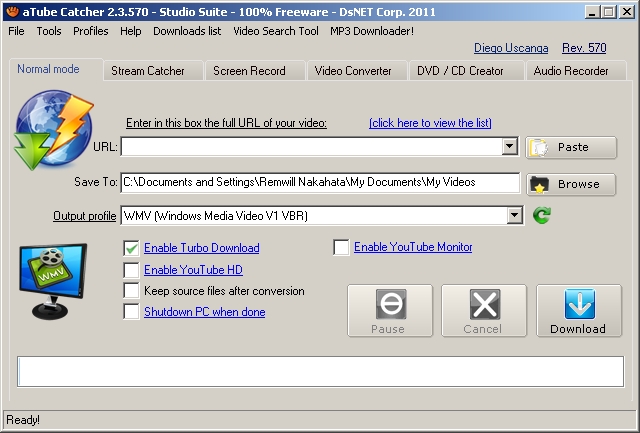Switch to the Video Converter tab
This screenshot has width=640, height=433.
coord(357,71)
